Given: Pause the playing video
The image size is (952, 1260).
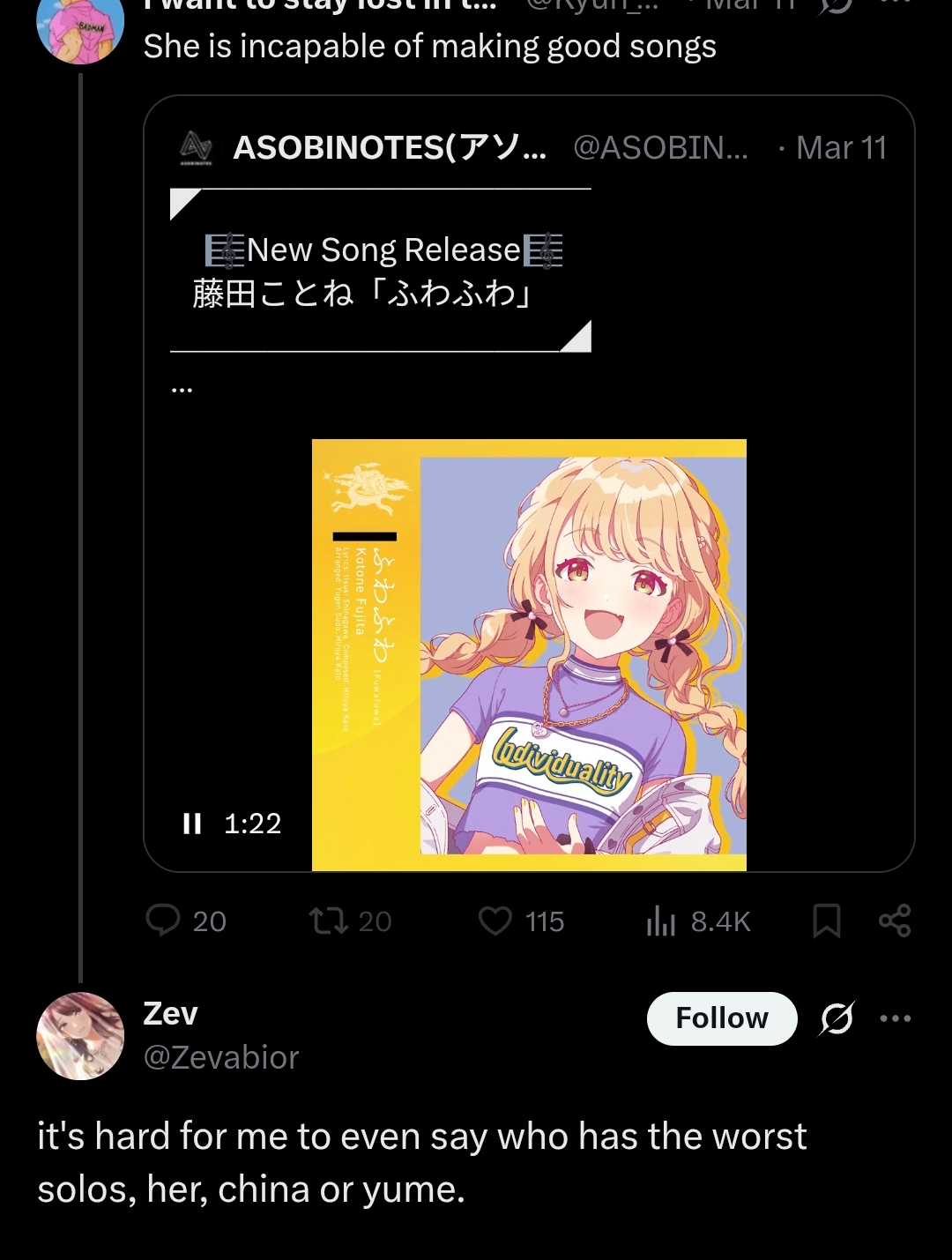Looking at the screenshot, I should (x=192, y=824).
